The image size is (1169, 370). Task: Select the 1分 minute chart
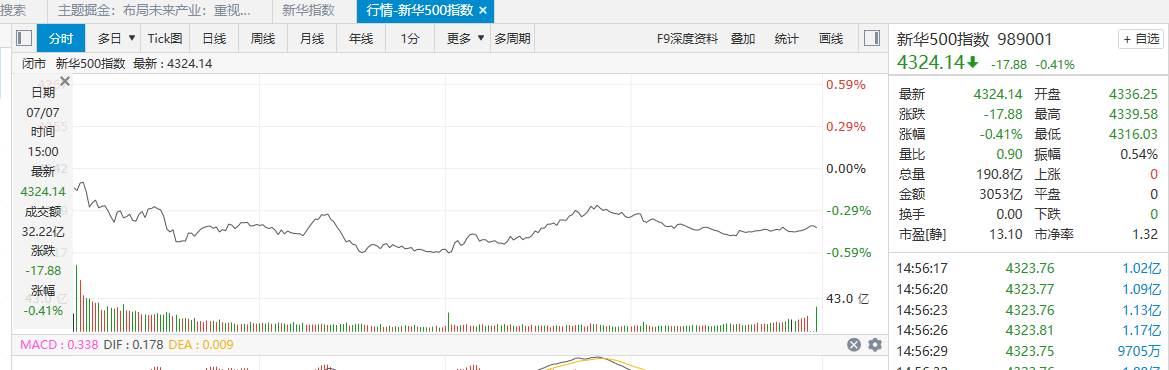click(410, 39)
